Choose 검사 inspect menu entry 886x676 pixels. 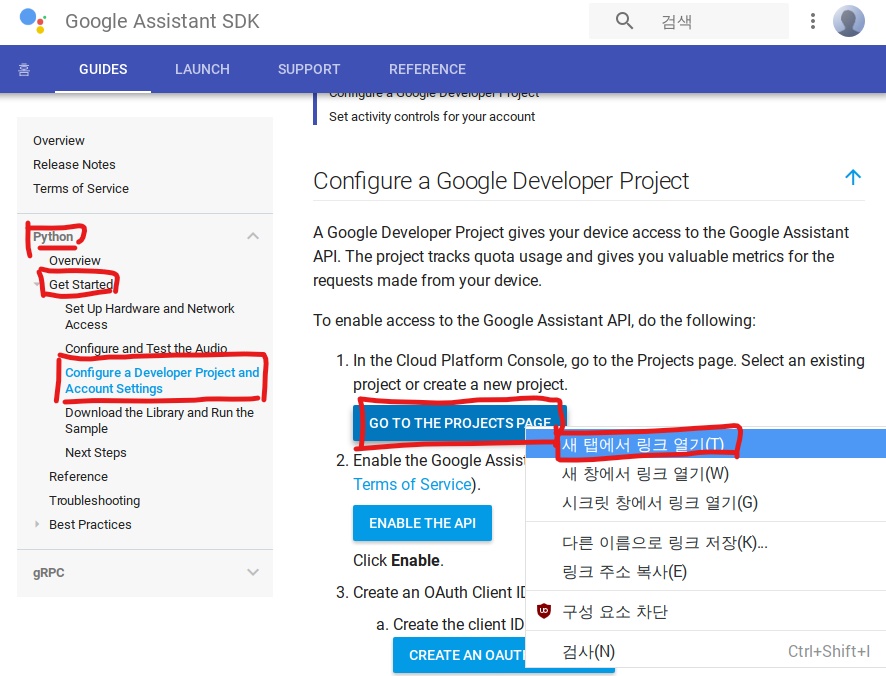(706, 652)
